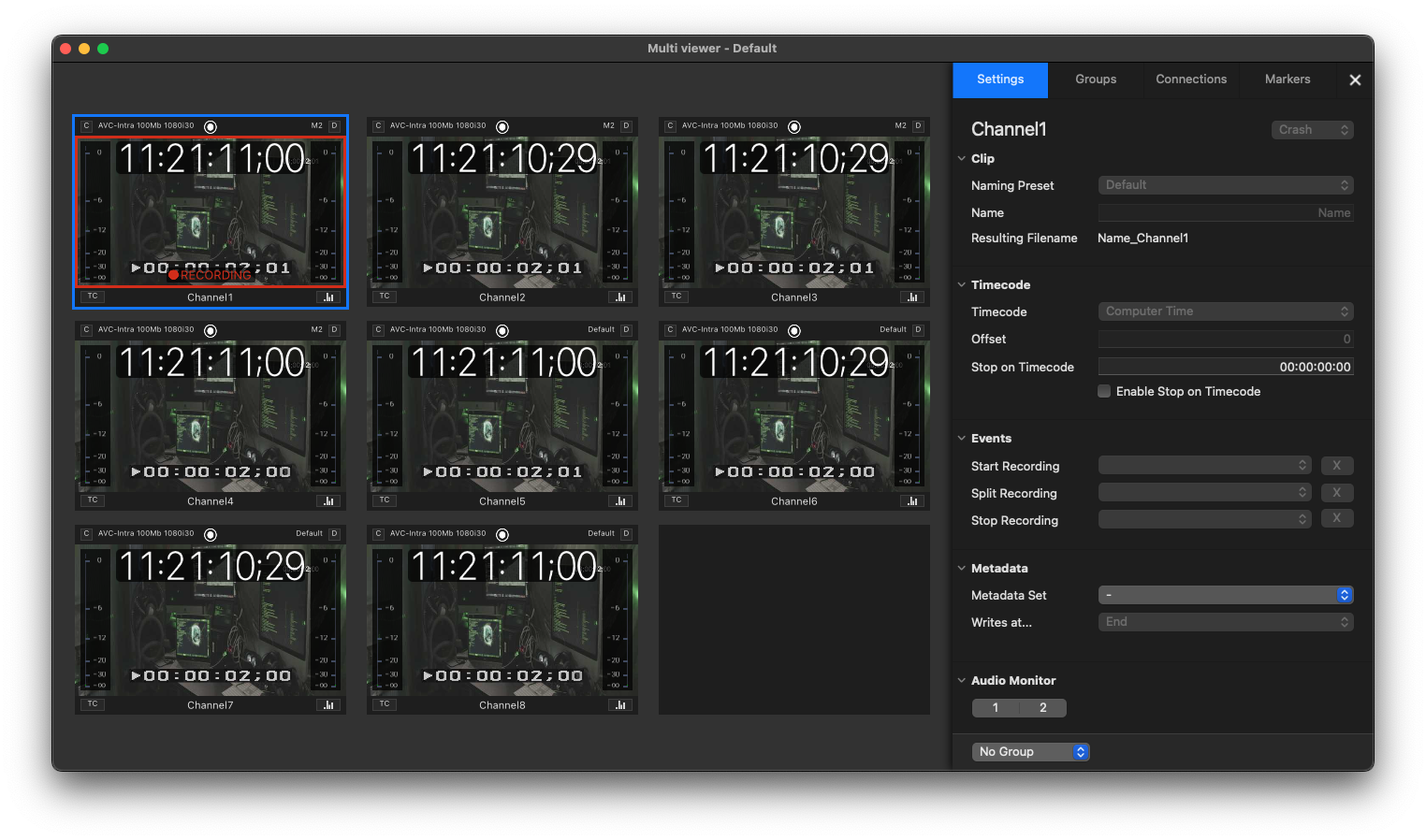Open the Stop Recording event dropdown
The height and width of the screenshot is (840, 1426).
click(1205, 519)
